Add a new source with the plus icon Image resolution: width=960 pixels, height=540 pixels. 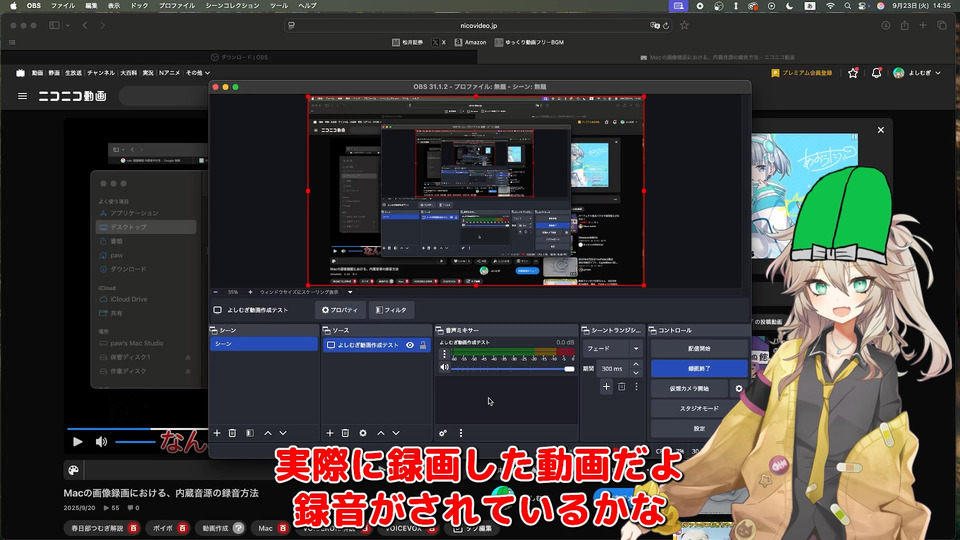coord(329,433)
